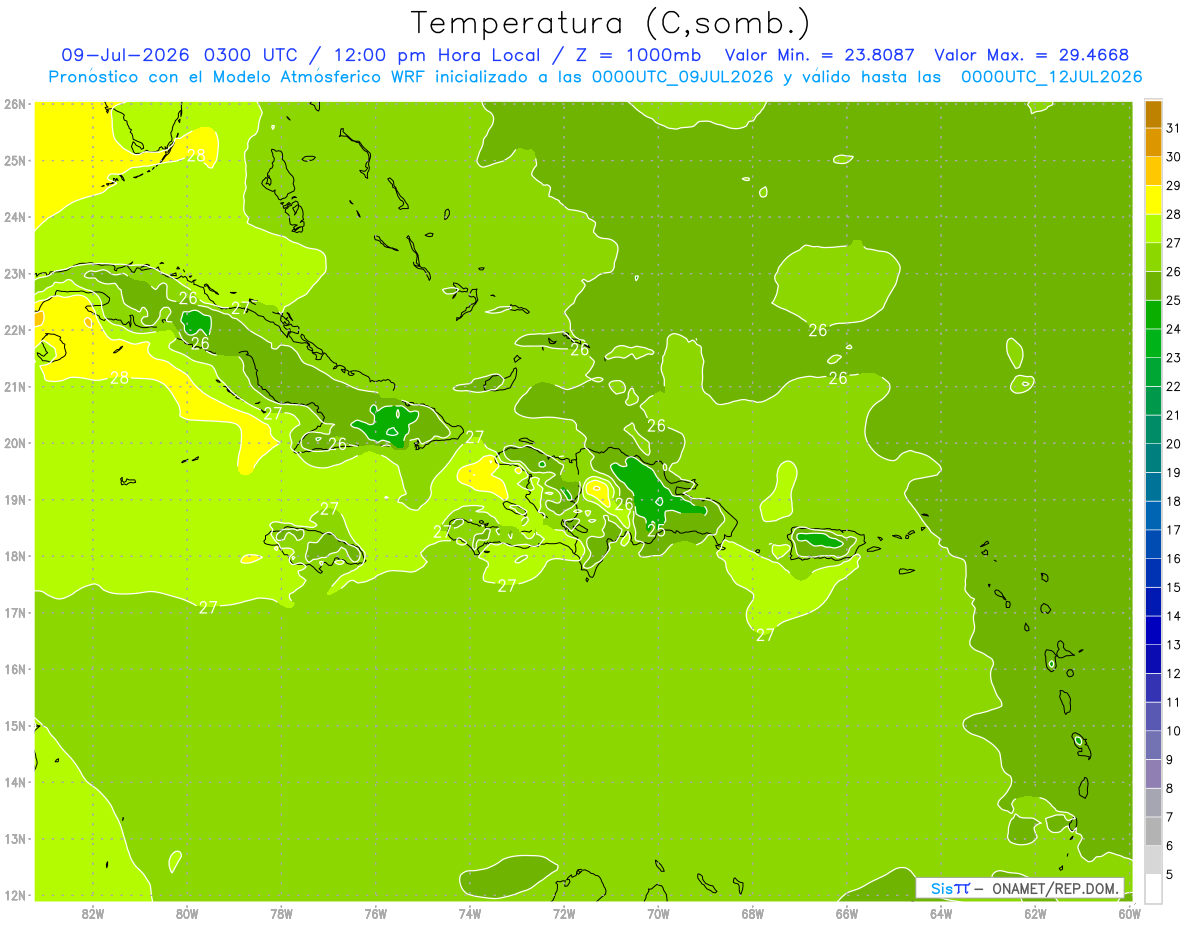This screenshot has width=1200, height=927.
Task: Click the 13N latitude axis label
Action: (x=14, y=838)
